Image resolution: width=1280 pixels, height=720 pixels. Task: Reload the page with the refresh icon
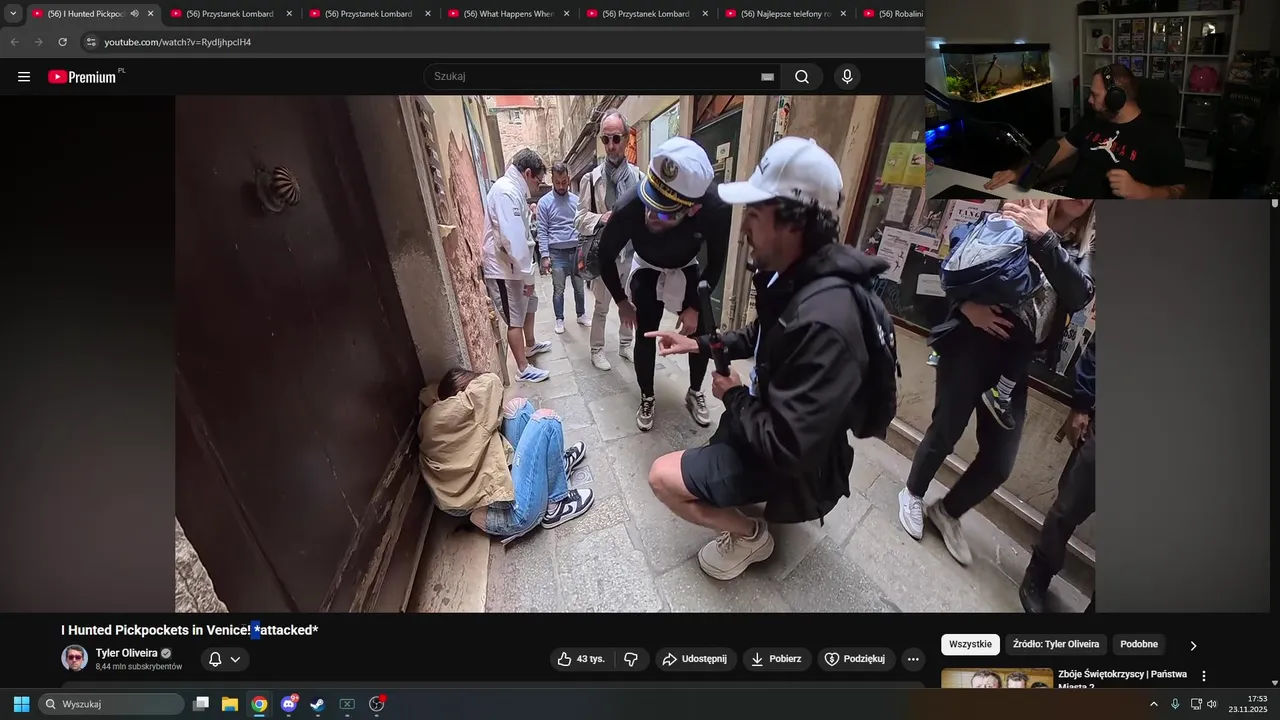coord(62,42)
